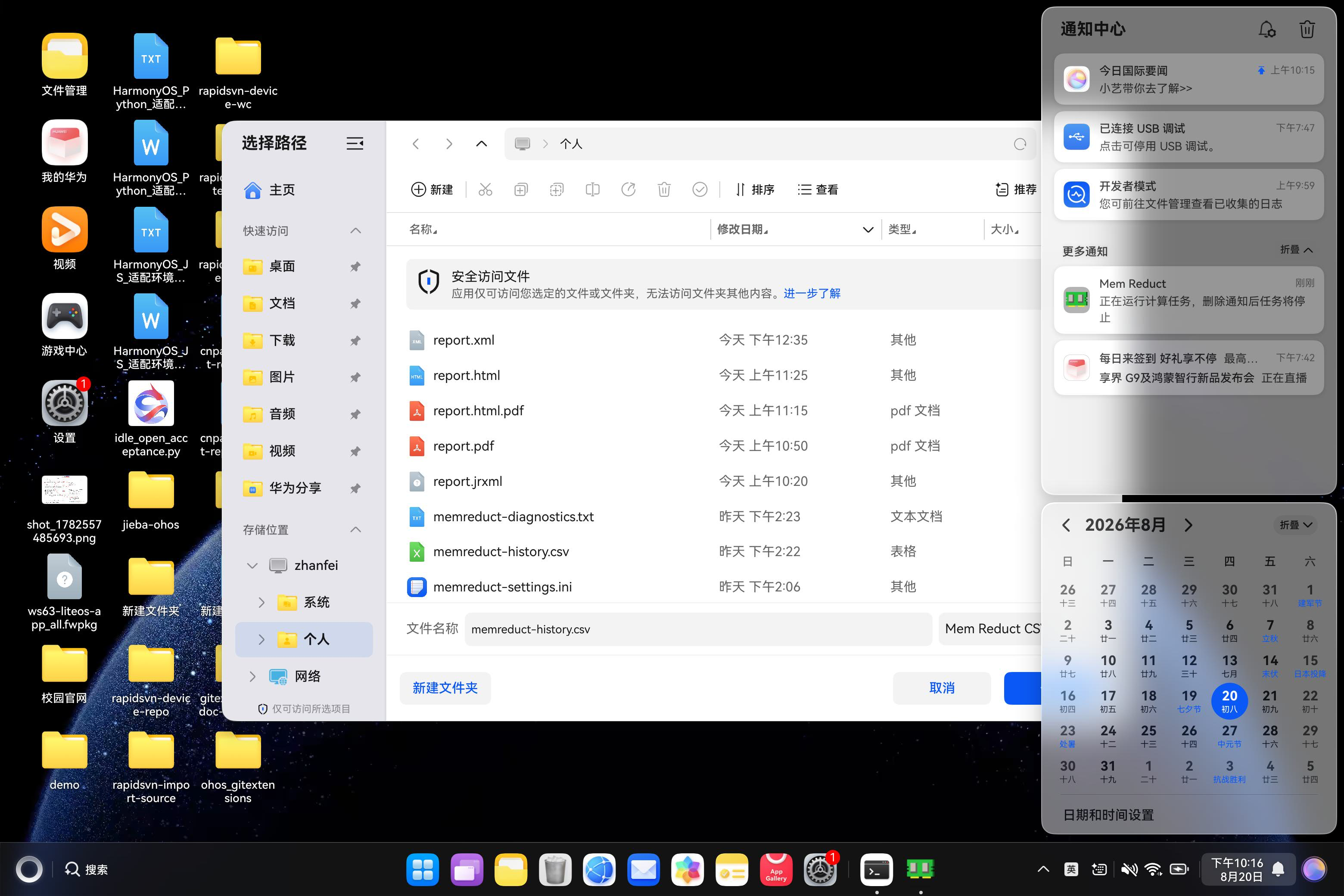1344x896 pixels.
Task: Expand the 个人 folder node
Action: point(262,639)
